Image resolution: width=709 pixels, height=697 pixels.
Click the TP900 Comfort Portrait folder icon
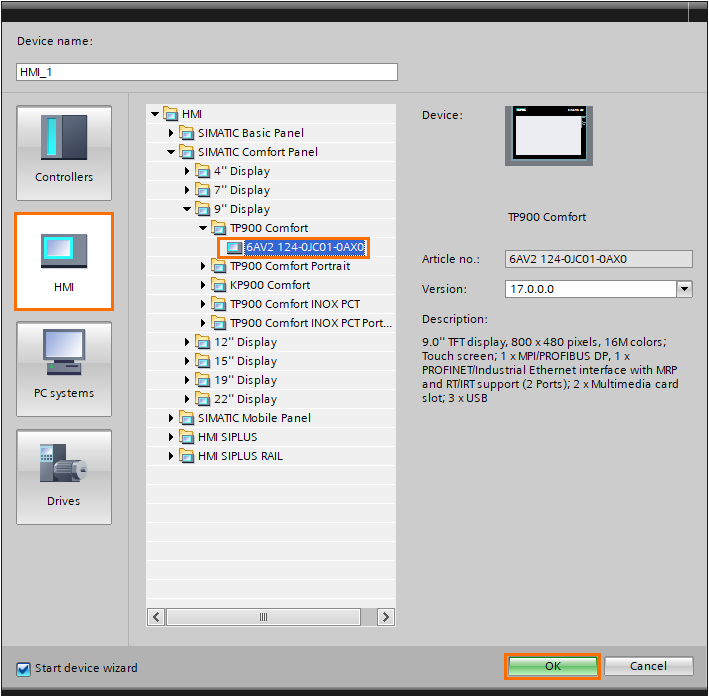pos(219,266)
